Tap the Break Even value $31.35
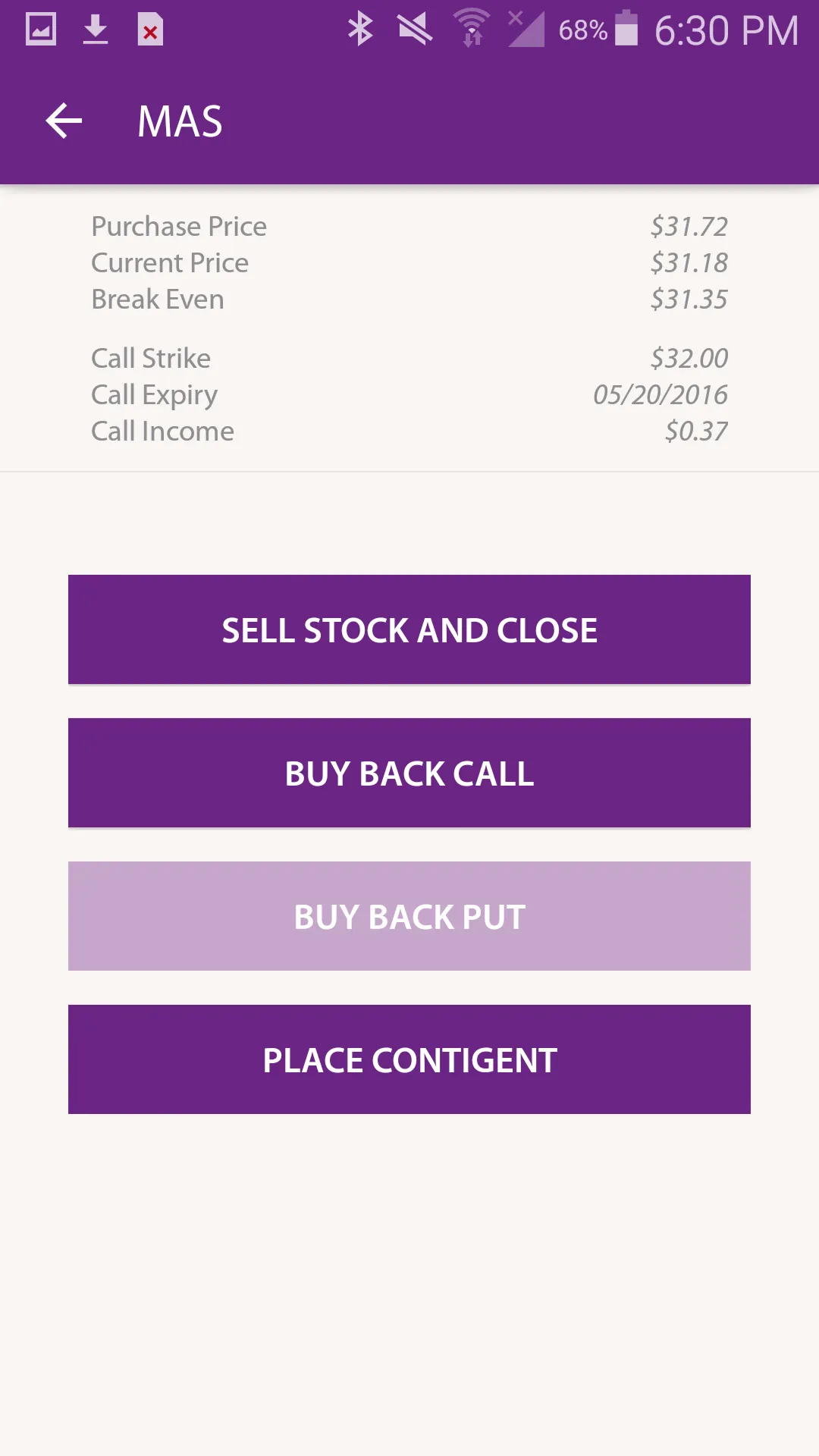Screen dimensions: 819x1456 [x=689, y=299]
